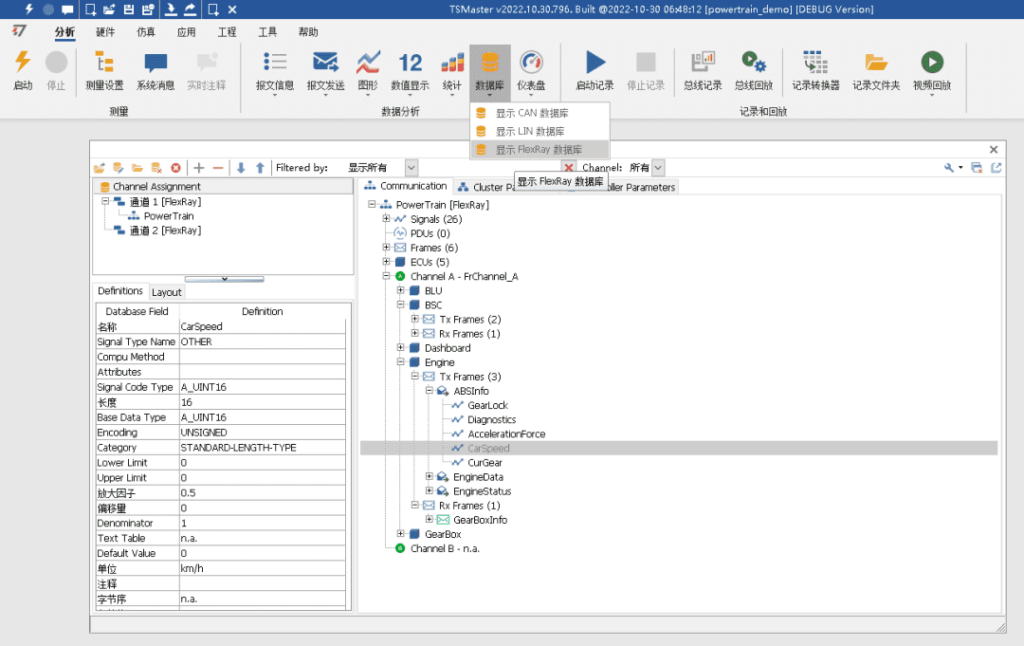The height and width of the screenshot is (646, 1024).
Task: Click the collapse handle below Channel Assignment
Action: pyautogui.click(x=224, y=279)
